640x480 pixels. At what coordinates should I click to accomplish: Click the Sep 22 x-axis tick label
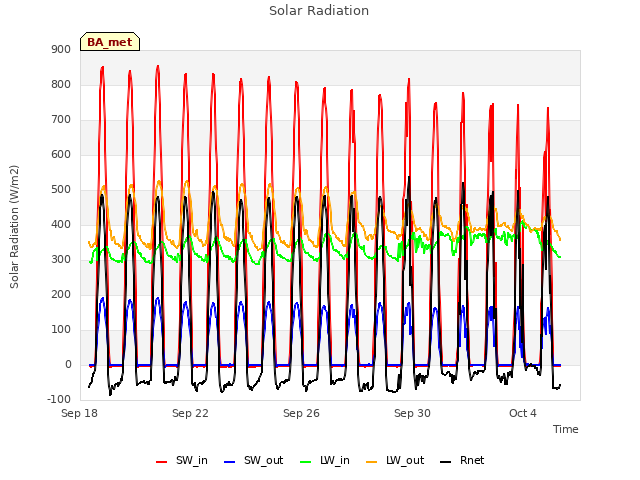[x=190, y=413]
